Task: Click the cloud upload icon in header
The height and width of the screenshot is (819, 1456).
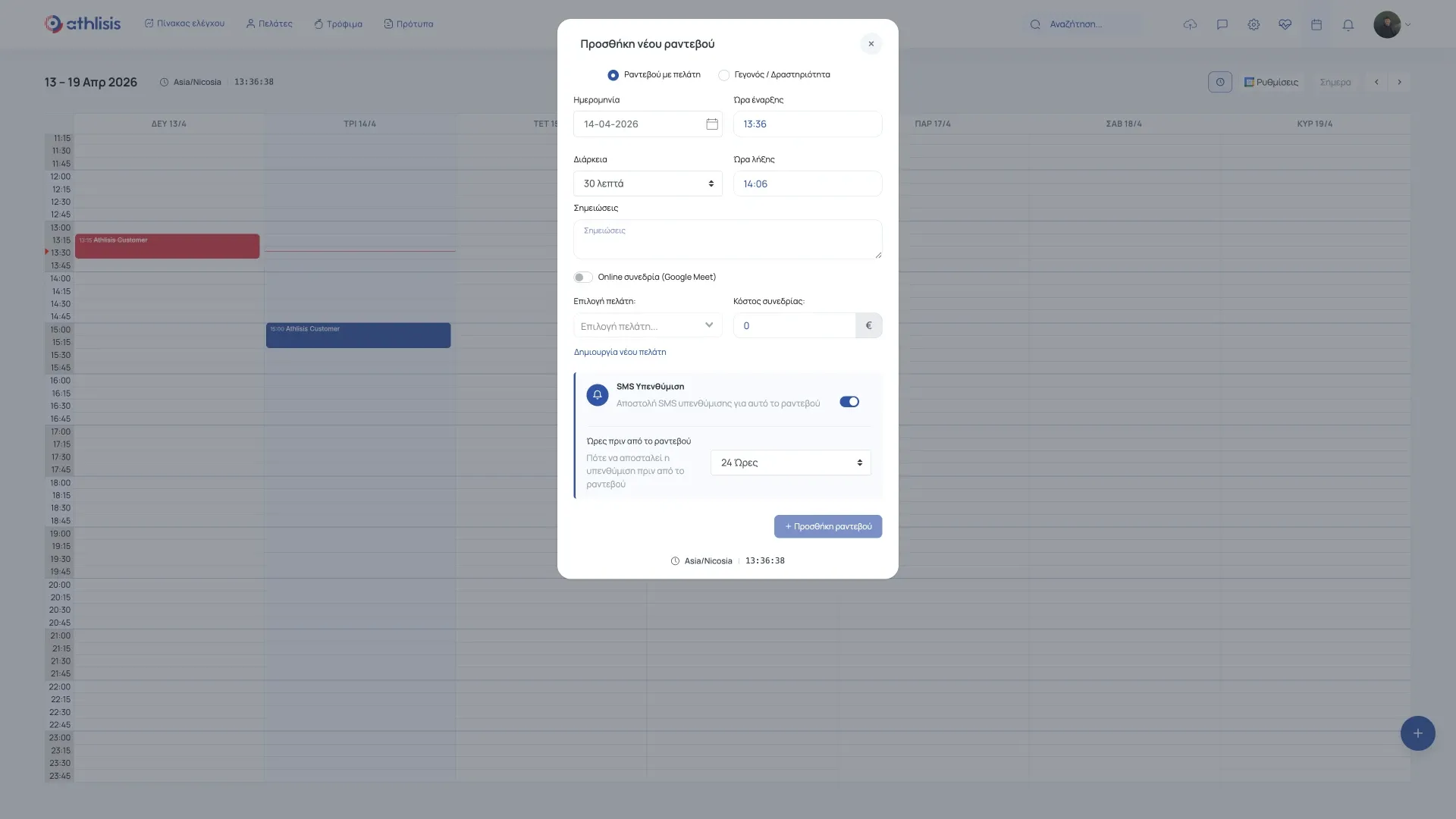Action: pos(1190,24)
